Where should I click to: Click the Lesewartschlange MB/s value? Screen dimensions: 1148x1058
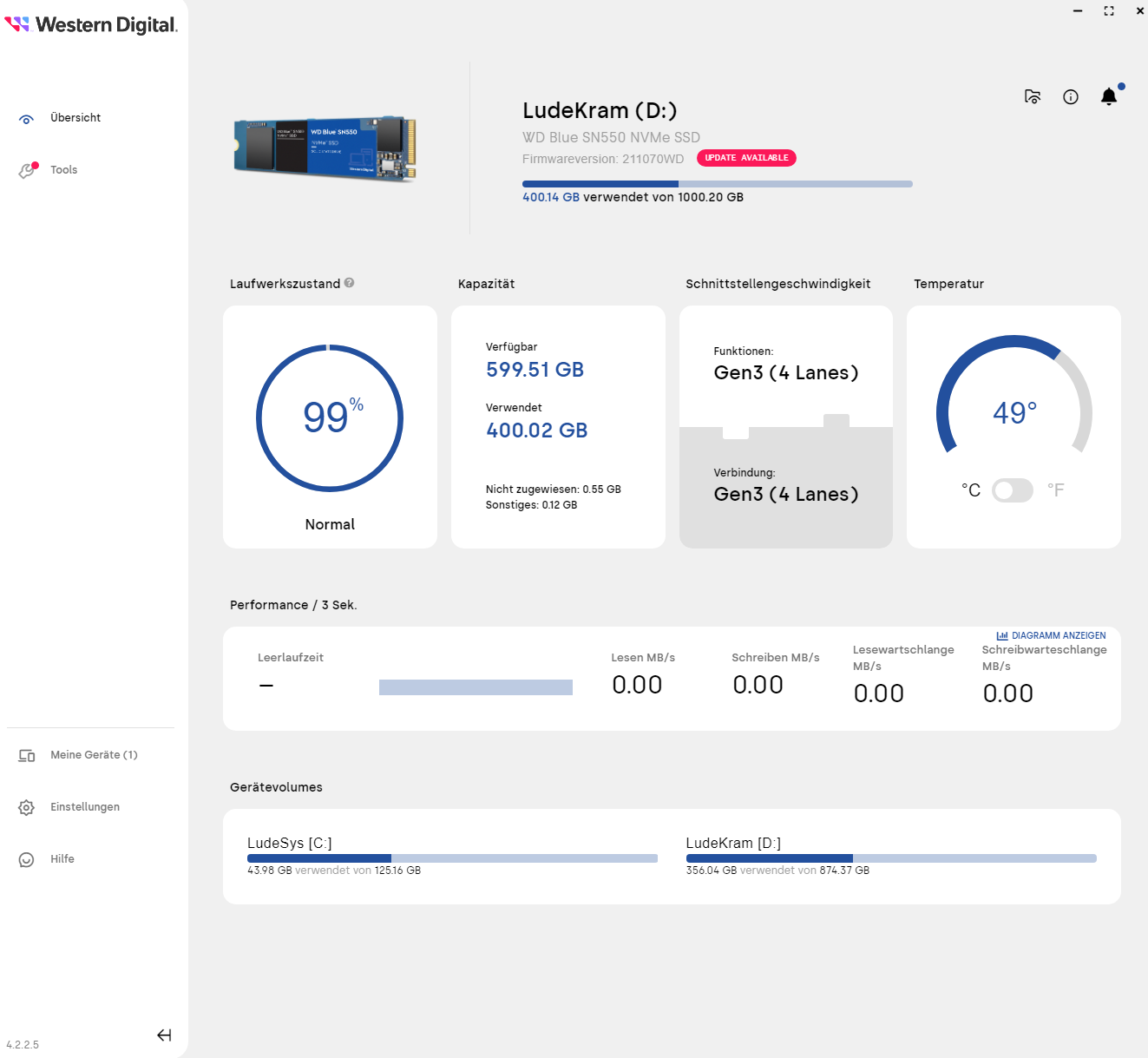[878, 693]
